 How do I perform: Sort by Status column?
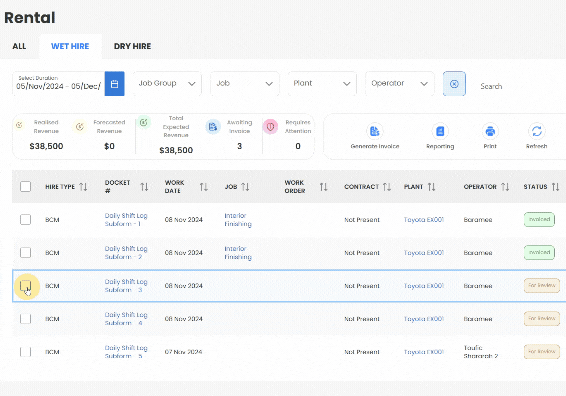click(556, 187)
